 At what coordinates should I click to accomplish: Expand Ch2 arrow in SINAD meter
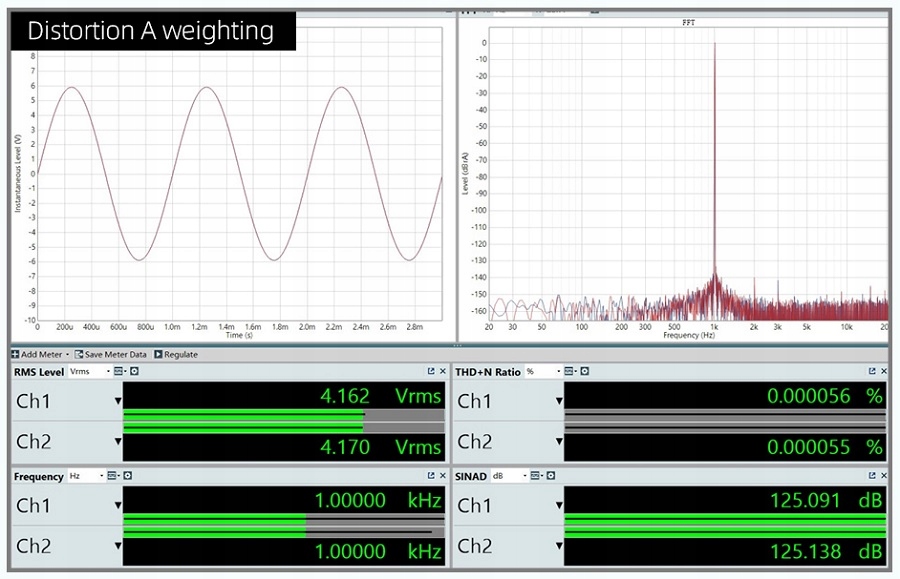pos(559,546)
